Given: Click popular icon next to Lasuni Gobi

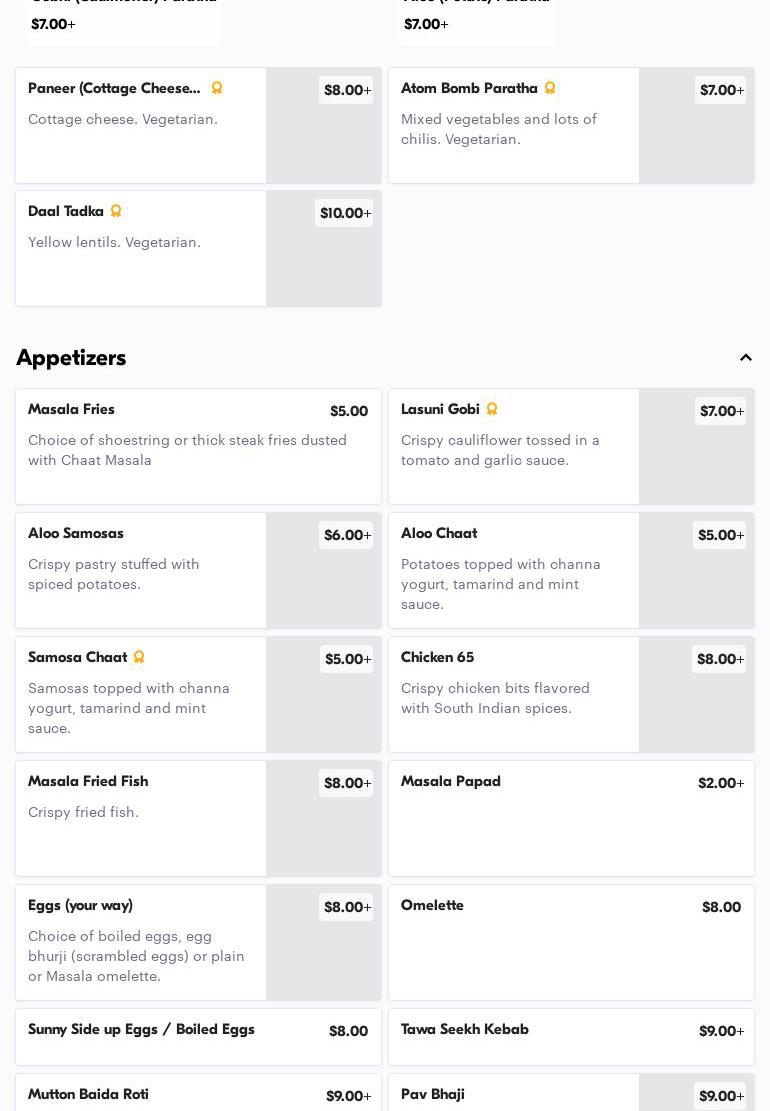Looking at the screenshot, I should tap(492, 409).
